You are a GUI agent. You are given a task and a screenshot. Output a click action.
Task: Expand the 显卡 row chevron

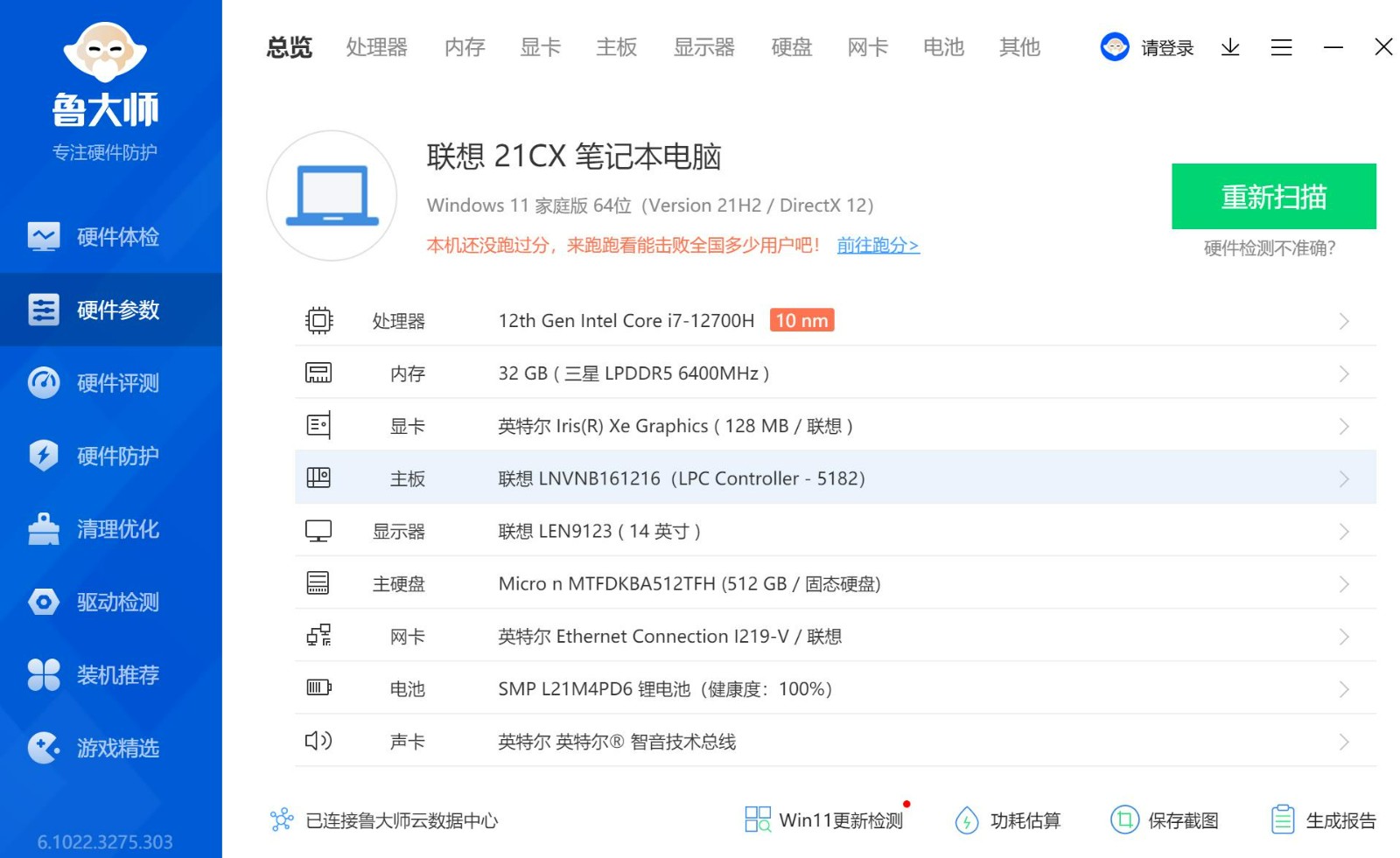[x=1344, y=427]
